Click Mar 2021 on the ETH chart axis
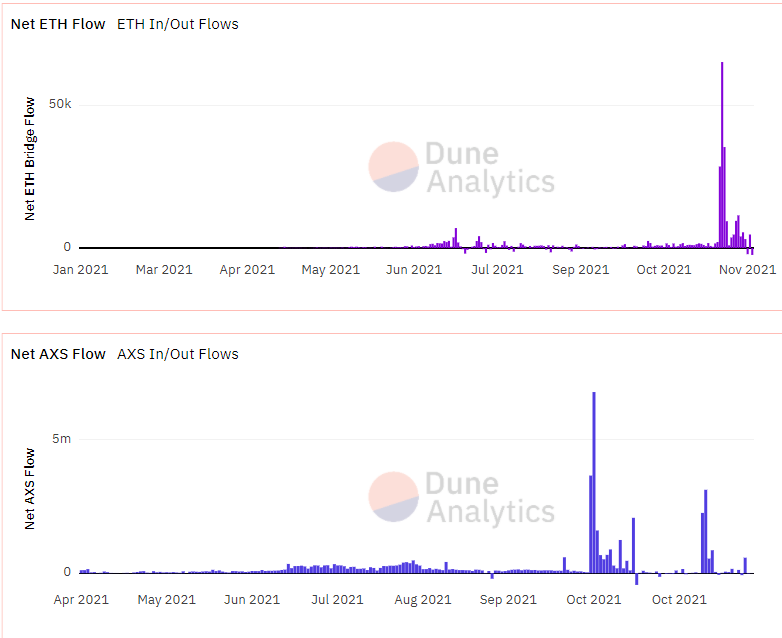This screenshot has width=782, height=638. point(164,269)
